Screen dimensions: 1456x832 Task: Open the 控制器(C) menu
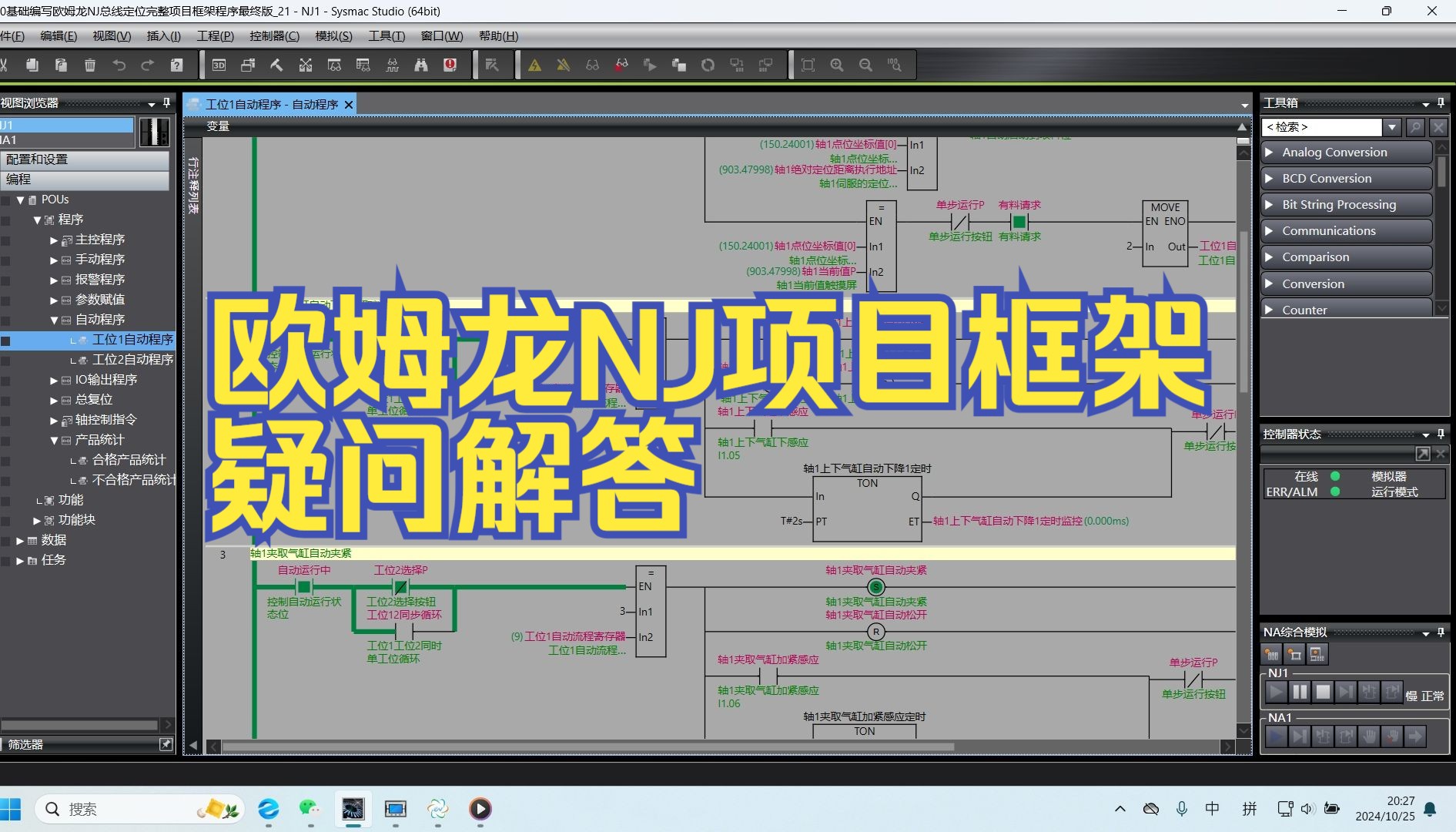pyautogui.click(x=274, y=36)
